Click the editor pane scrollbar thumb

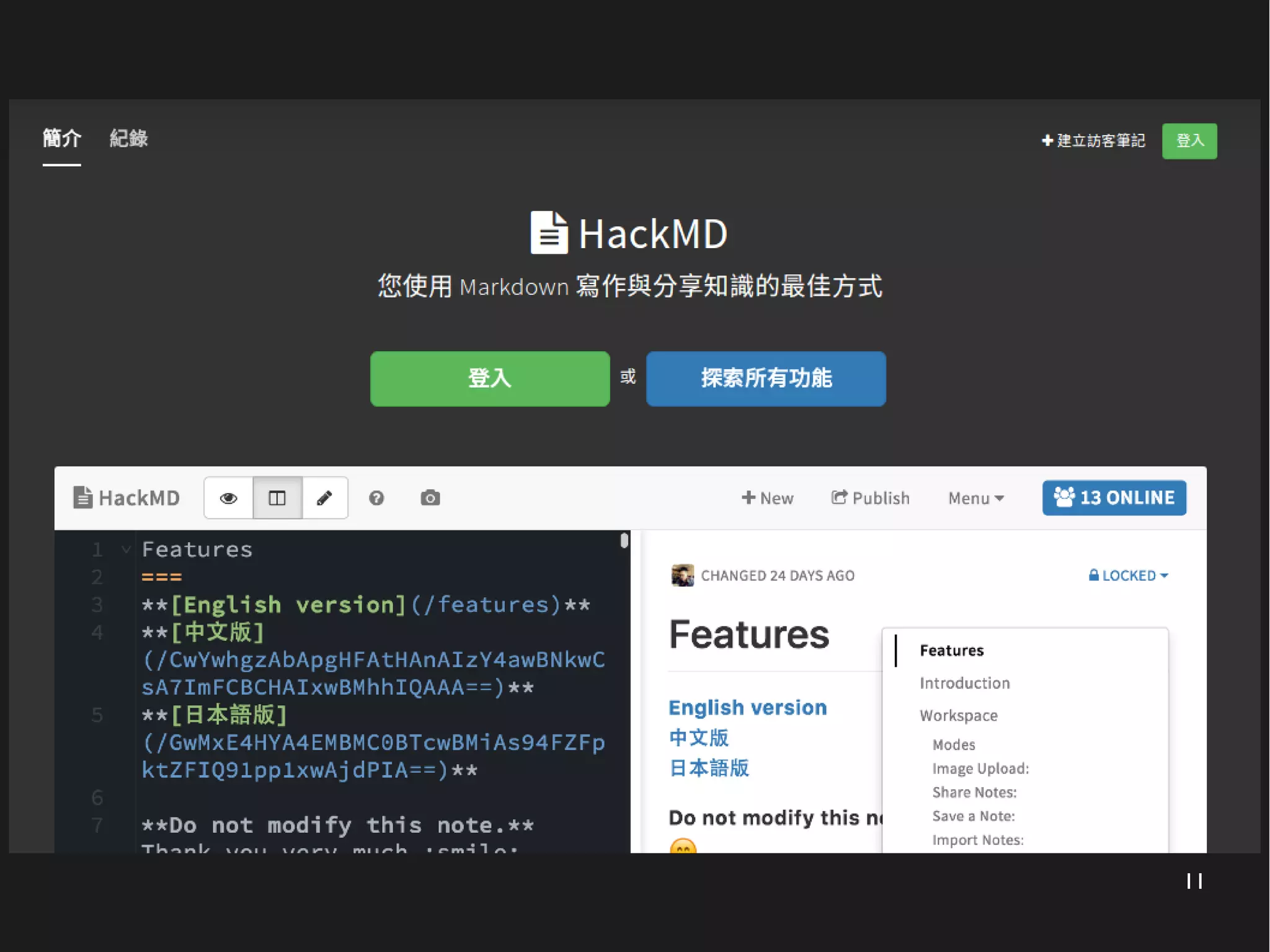pos(624,541)
